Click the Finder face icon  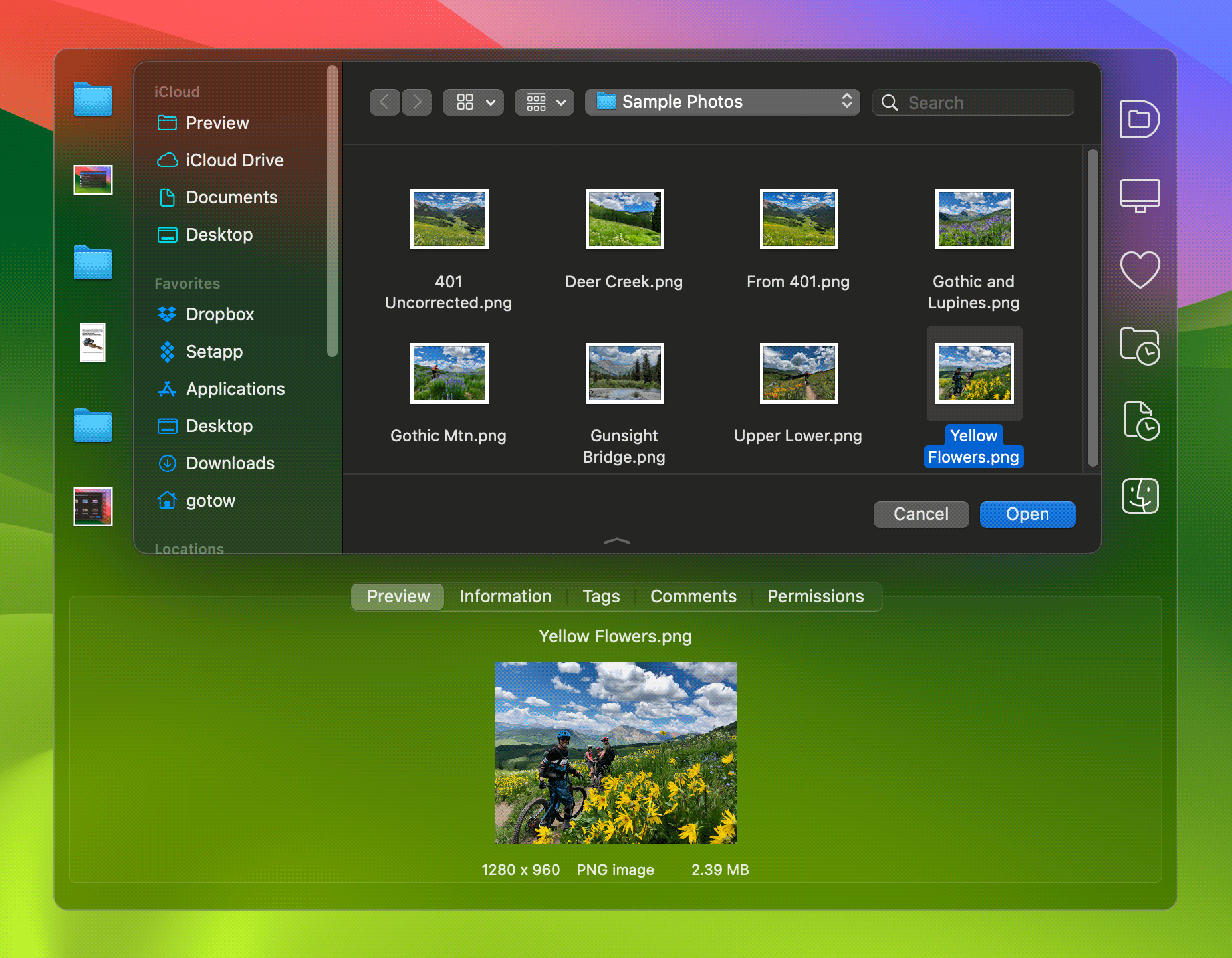(1140, 496)
